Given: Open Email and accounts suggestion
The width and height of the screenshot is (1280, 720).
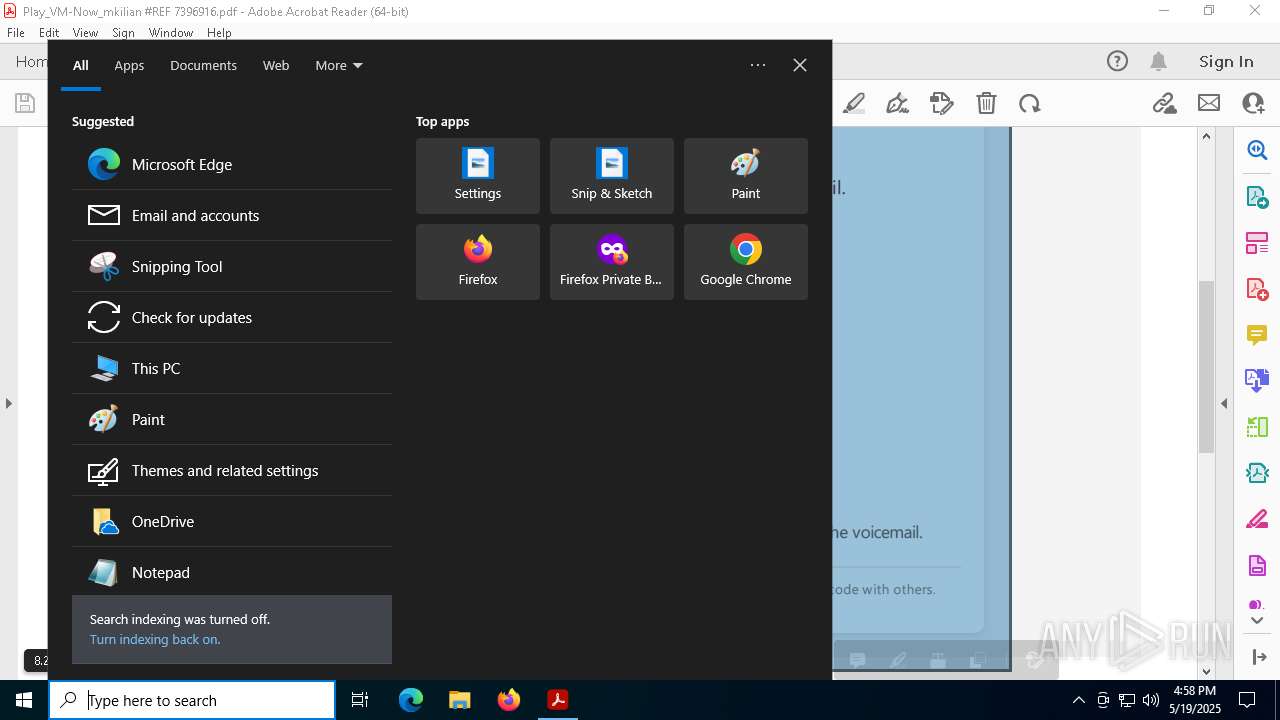Looking at the screenshot, I should (x=231, y=215).
